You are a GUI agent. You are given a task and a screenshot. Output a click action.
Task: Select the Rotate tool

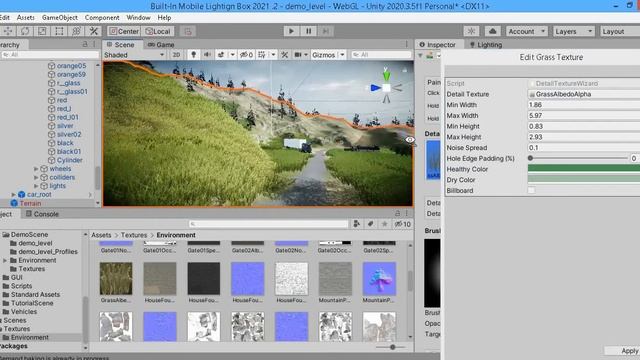click(x=25, y=31)
